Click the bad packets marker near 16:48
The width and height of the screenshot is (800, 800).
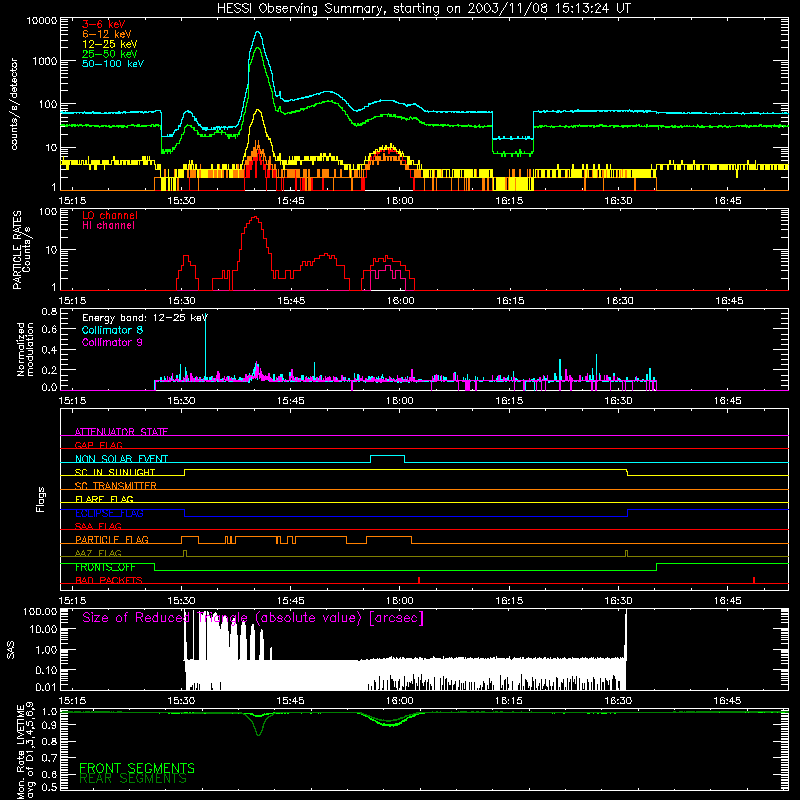pyautogui.click(x=754, y=580)
